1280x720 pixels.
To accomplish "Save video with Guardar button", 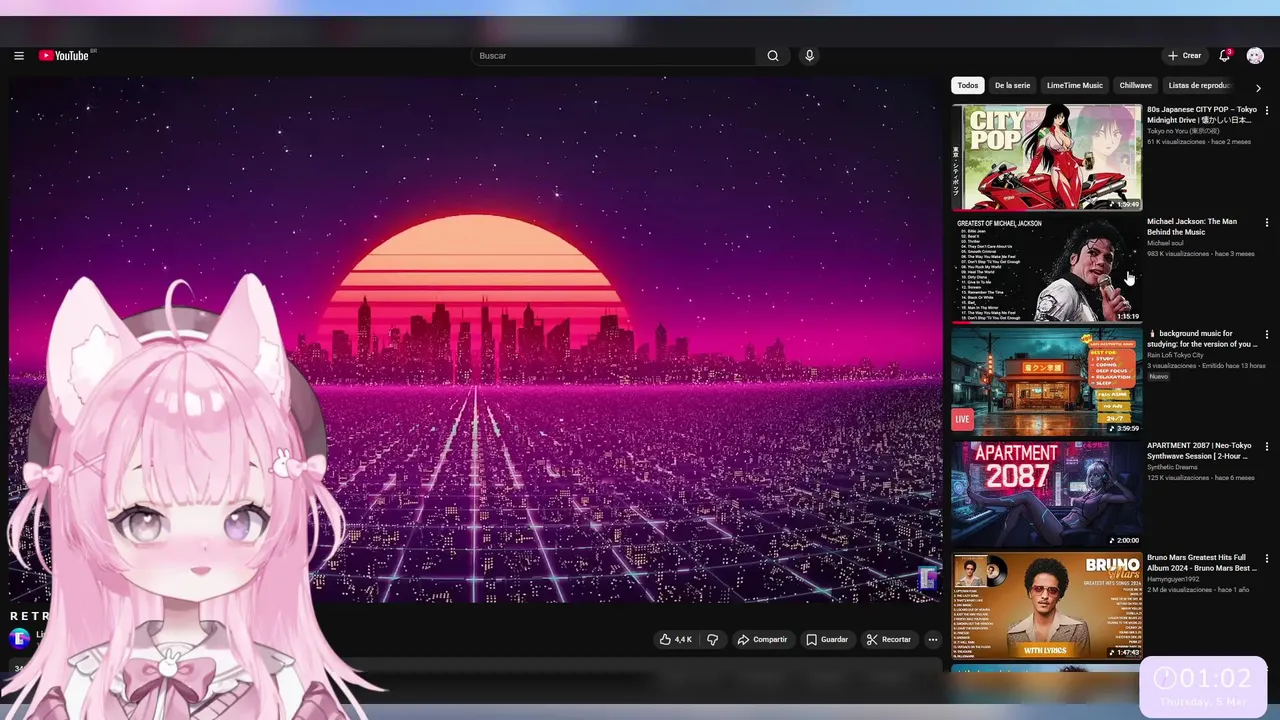I will [827, 640].
